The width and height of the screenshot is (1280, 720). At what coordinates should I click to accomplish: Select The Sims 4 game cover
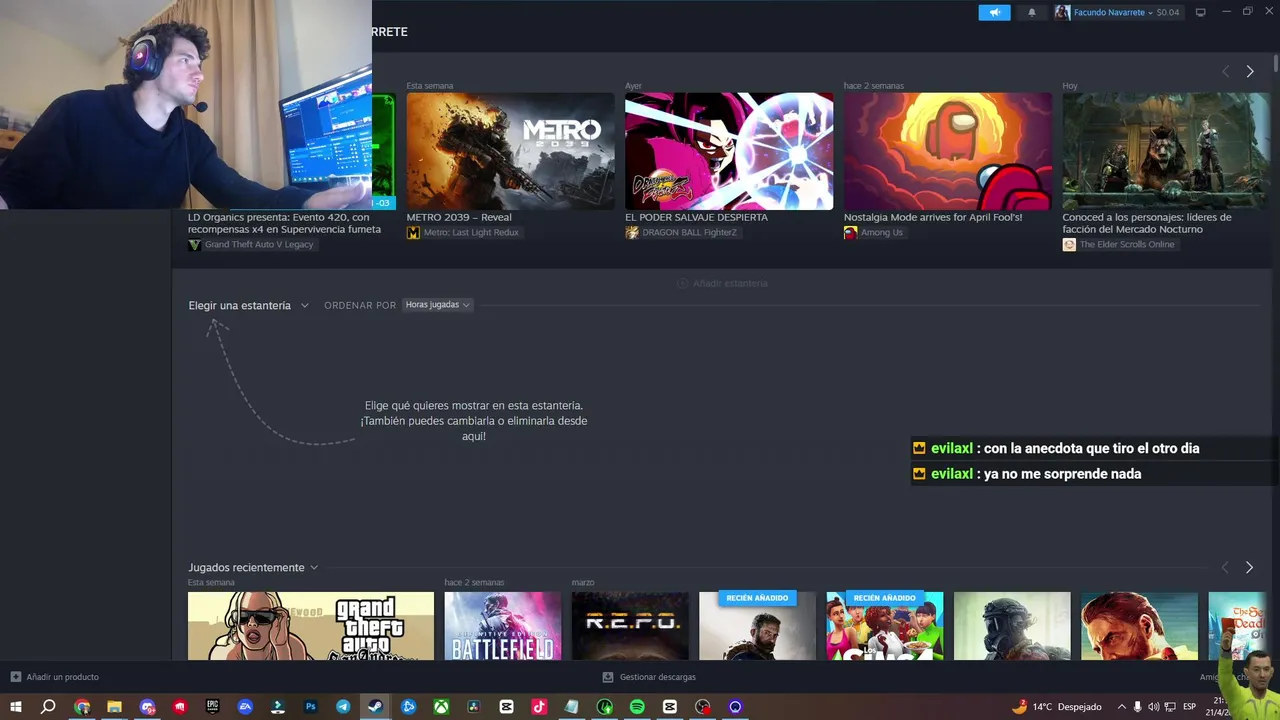[884, 626]
